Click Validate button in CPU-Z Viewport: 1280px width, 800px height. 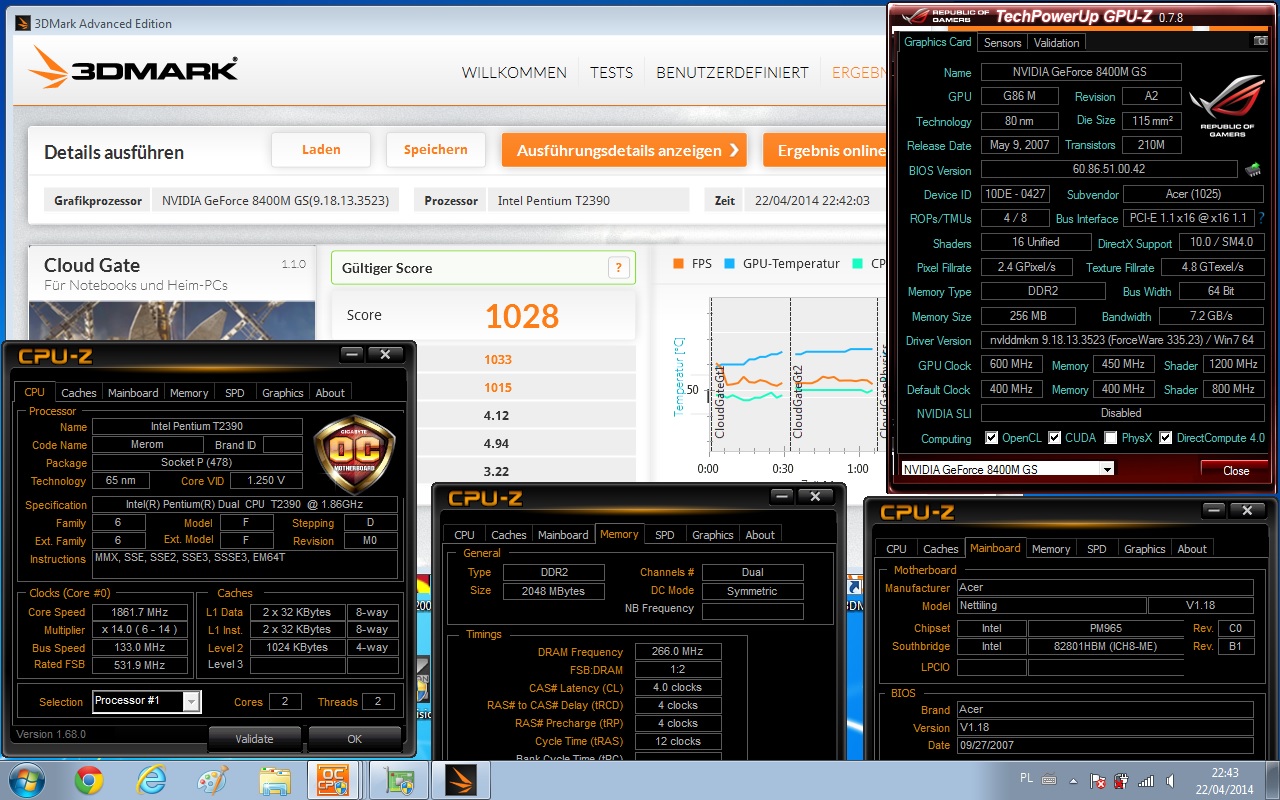(254, 739)
